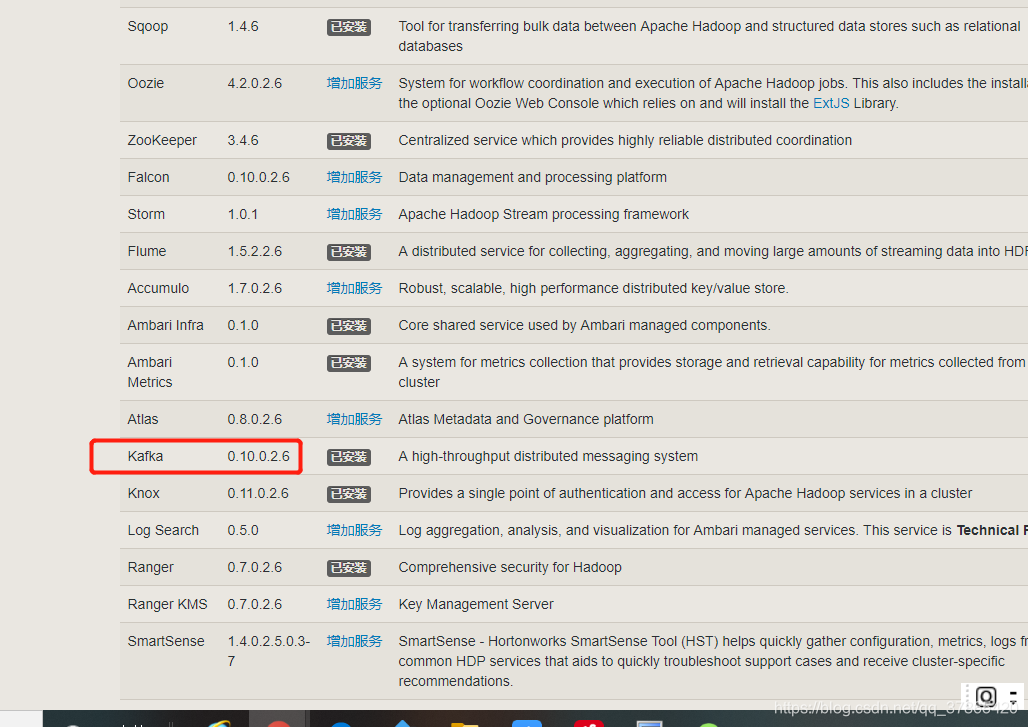Click the 已安装 badge for ZooKeeper
Screen dimensions: 1028x727
pos(349,141)
